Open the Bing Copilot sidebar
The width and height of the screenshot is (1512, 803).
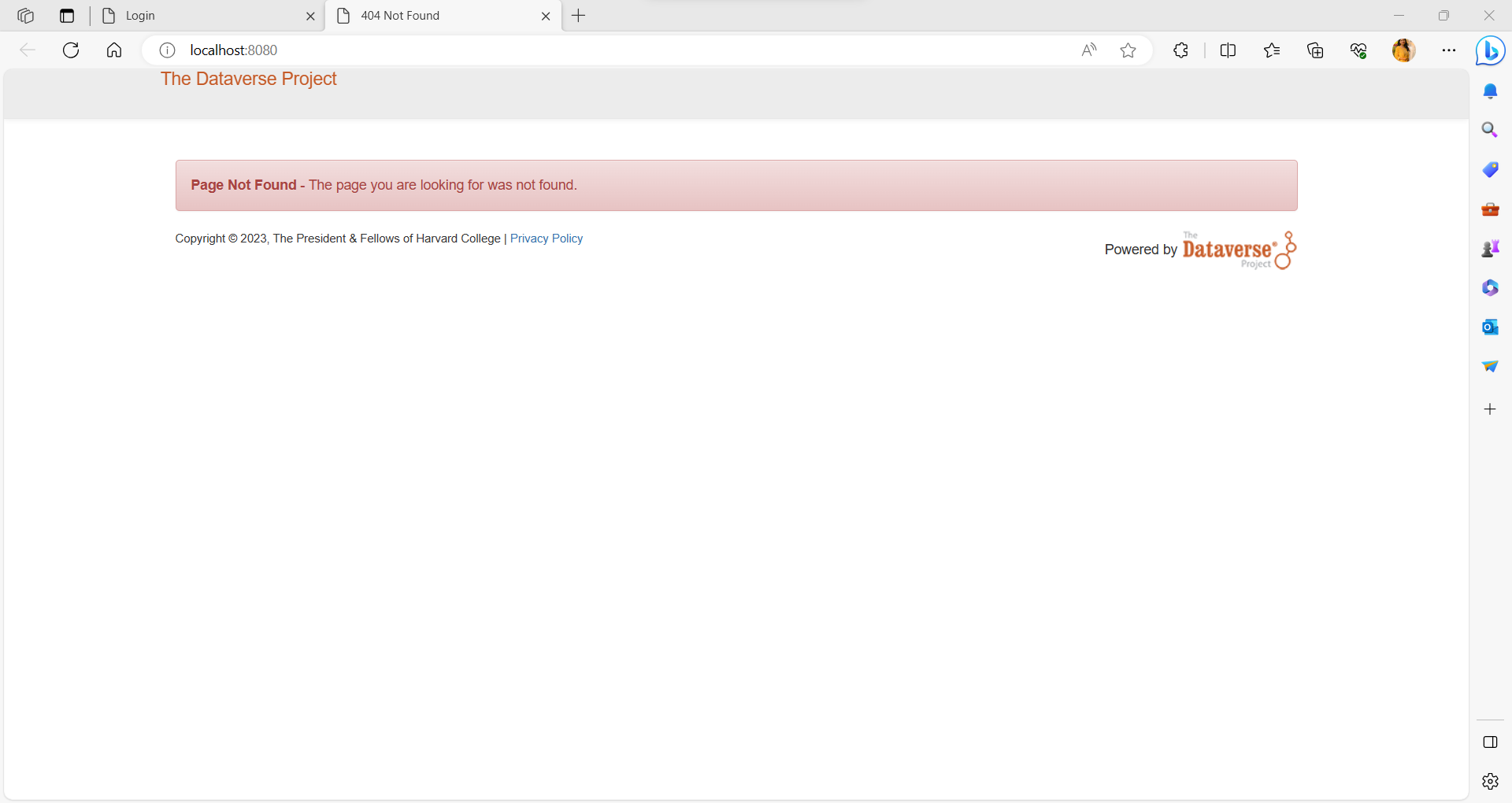(x=1490, y=51)
